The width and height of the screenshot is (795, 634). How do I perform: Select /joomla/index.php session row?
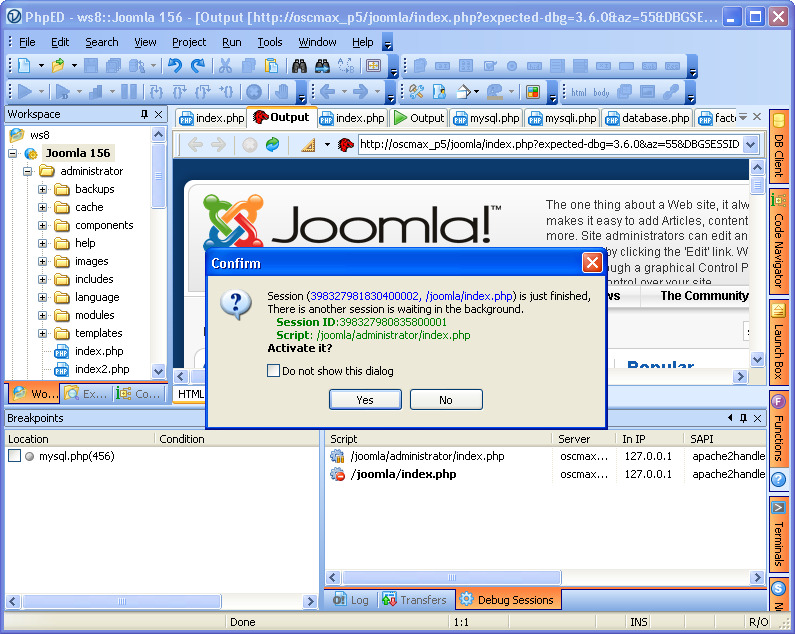545,474
